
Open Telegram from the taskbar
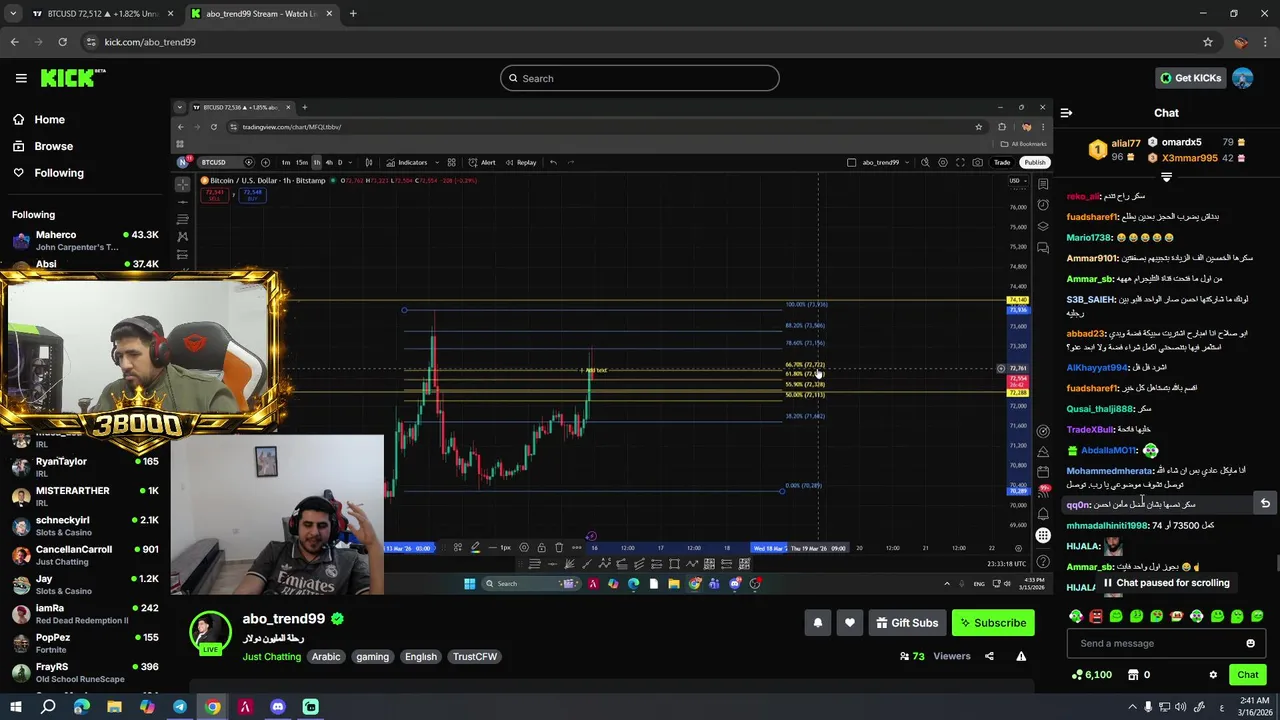180,707
